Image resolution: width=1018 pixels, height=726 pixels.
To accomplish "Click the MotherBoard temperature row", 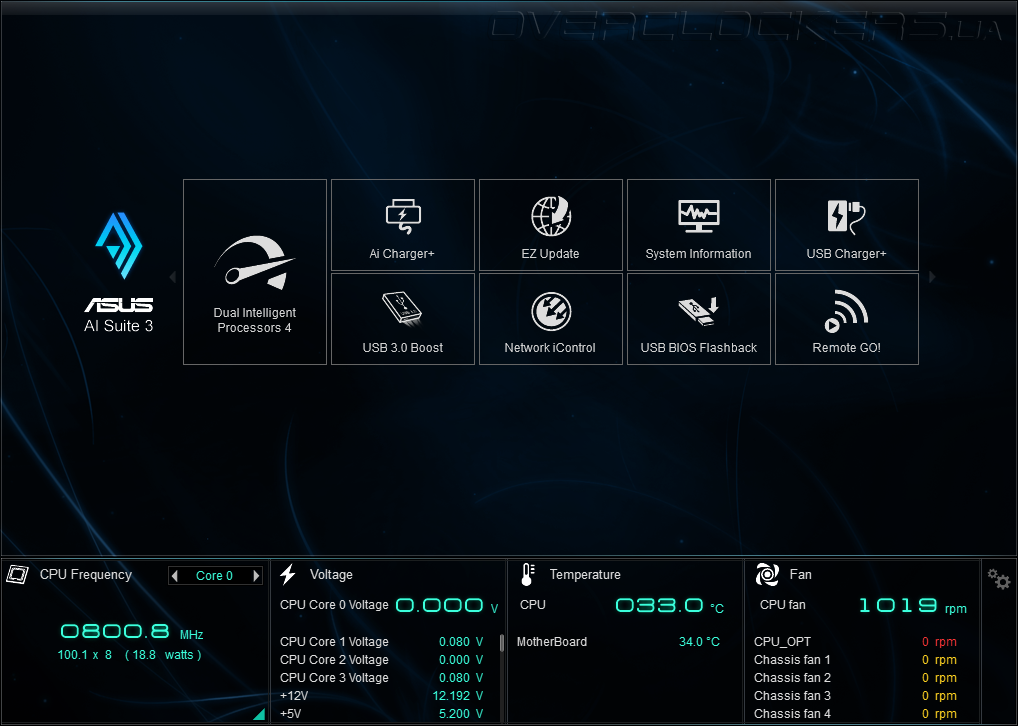I will point(618,642).
